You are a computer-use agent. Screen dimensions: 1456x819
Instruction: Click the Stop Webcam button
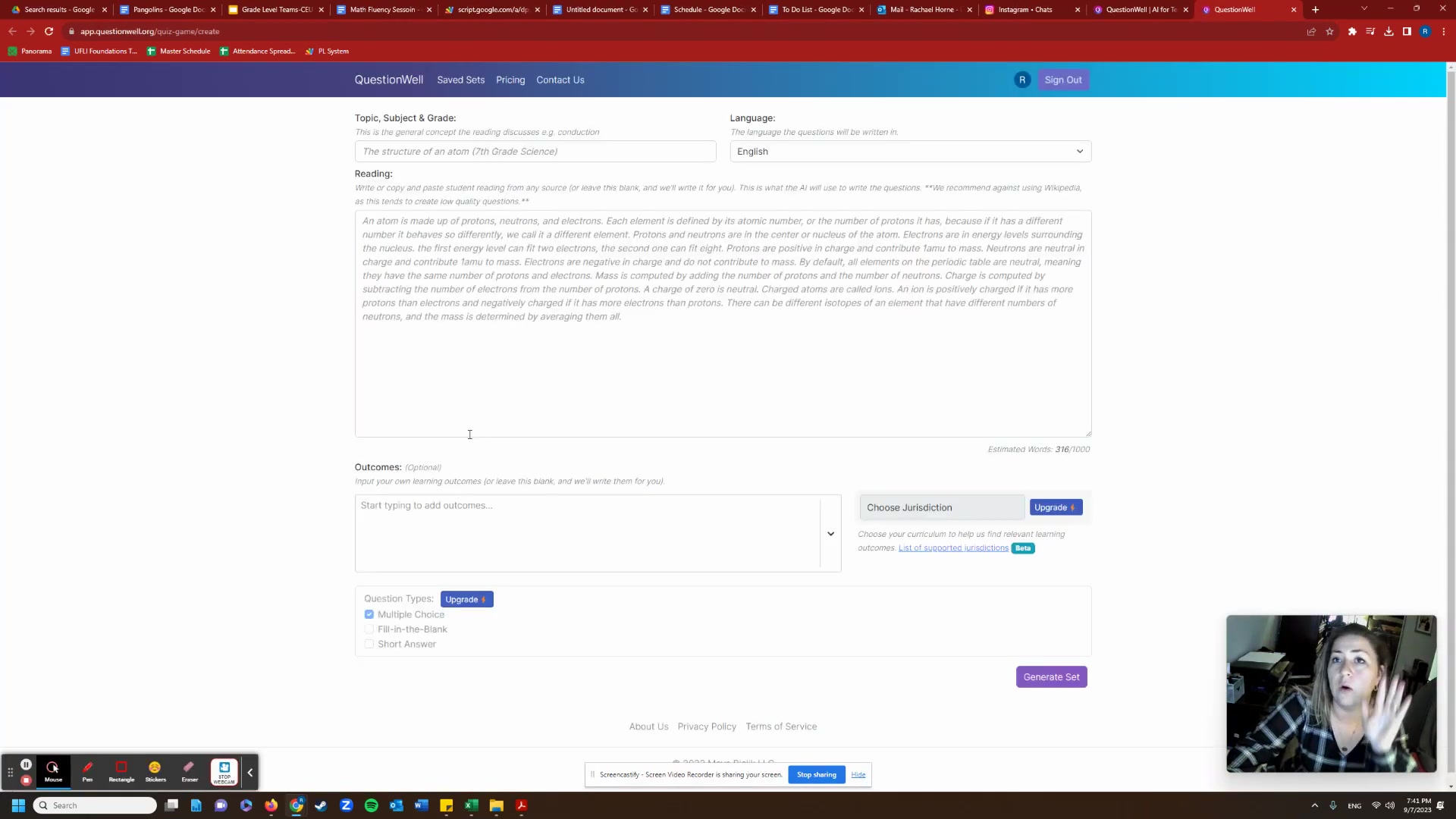click(224, 771)
